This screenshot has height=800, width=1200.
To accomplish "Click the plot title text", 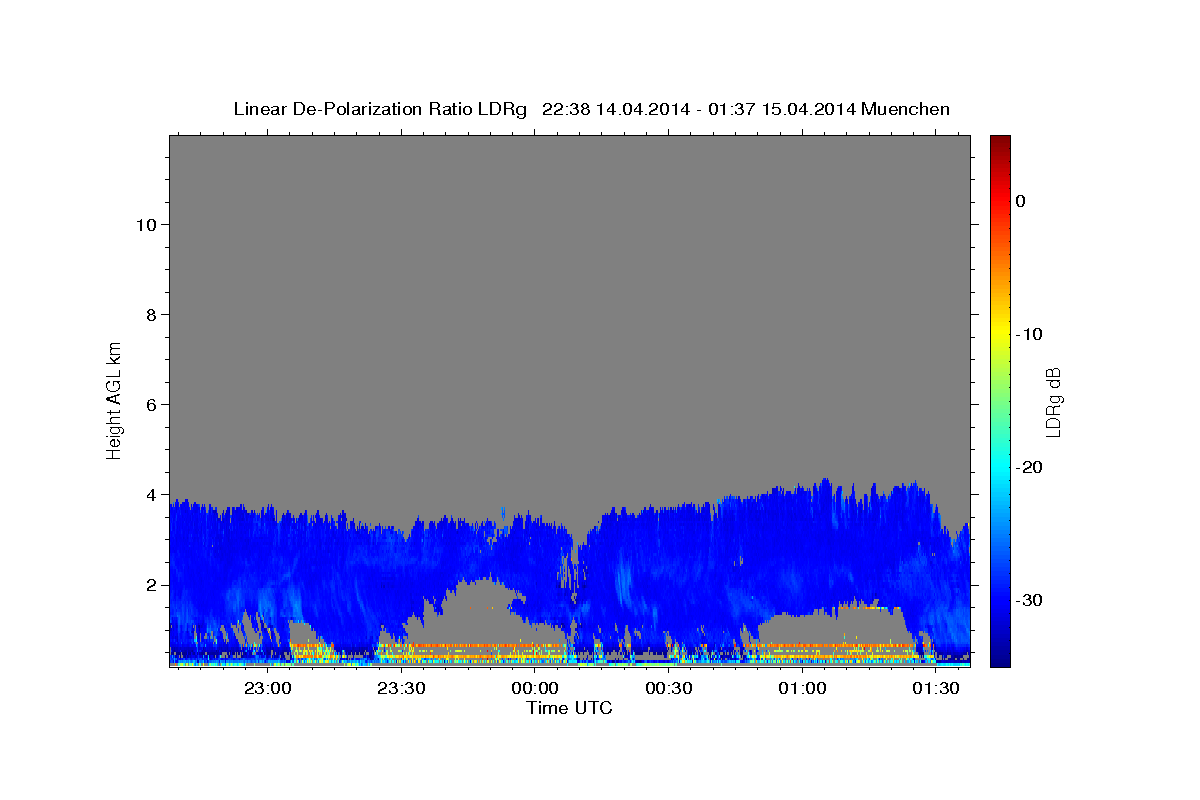I will point(591,109).
